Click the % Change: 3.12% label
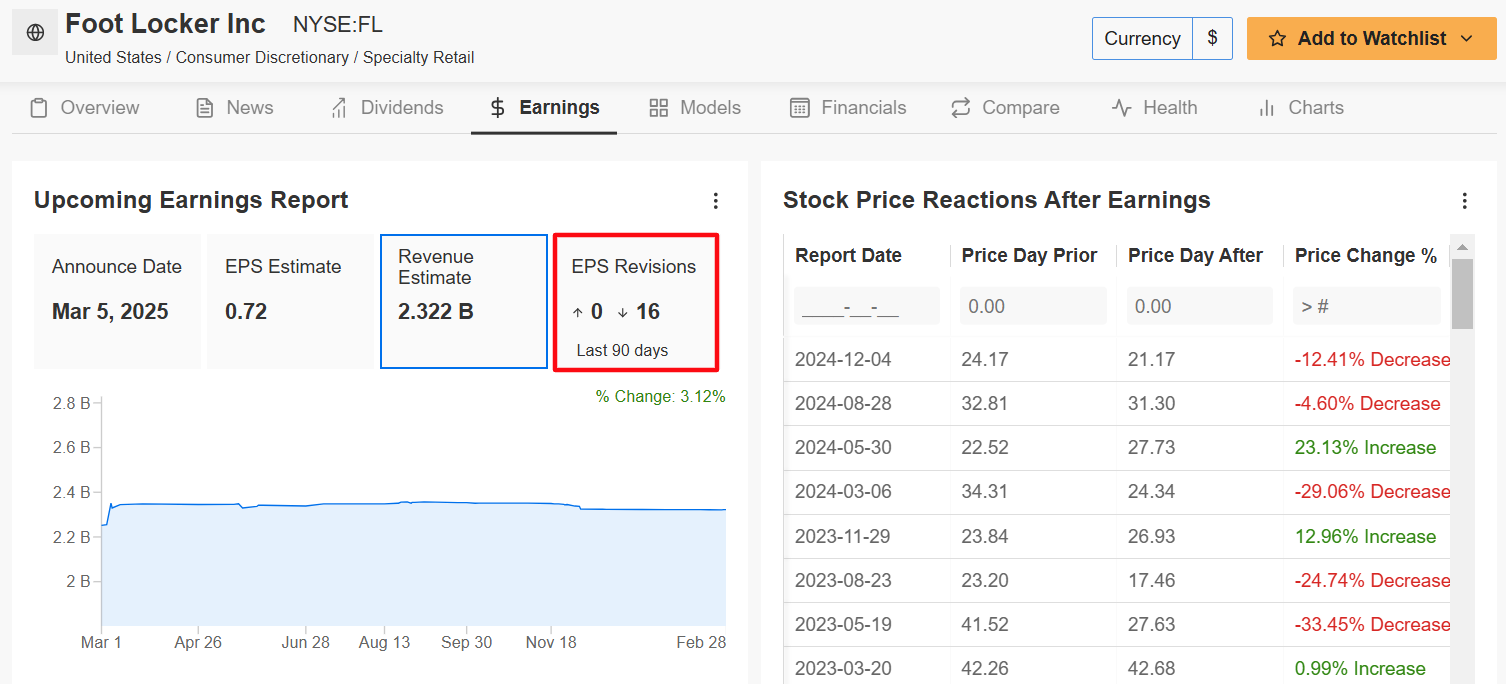Image resolution: width=1506 pixels, height=684 pixels. tap(660, 397)
